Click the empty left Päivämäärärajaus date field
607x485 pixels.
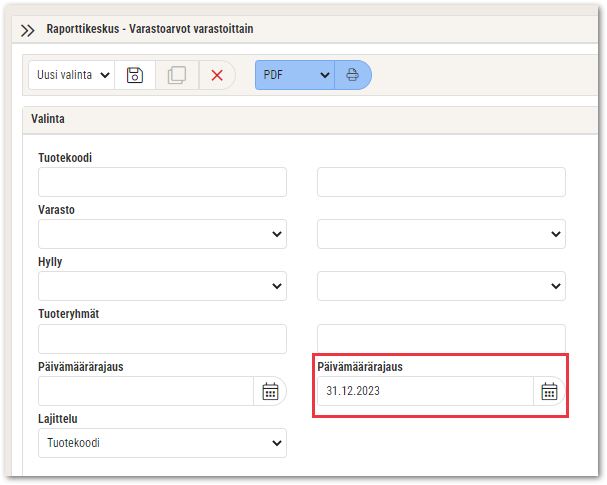coord(146,391)
